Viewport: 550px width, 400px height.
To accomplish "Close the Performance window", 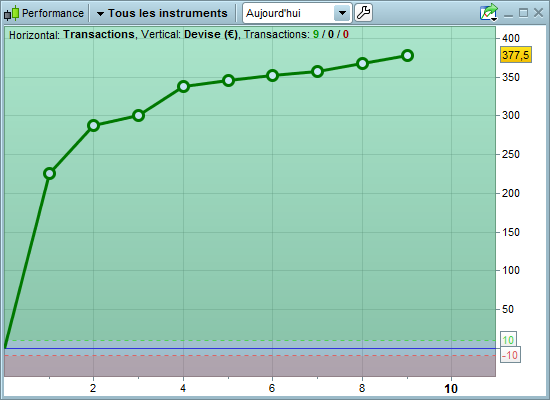I will (538, 13).
